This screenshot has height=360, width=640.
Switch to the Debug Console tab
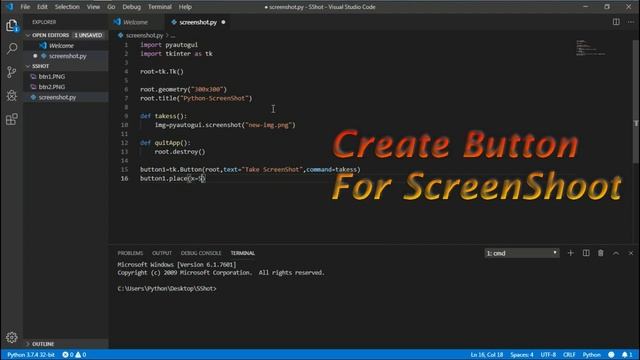click(201, 253)
